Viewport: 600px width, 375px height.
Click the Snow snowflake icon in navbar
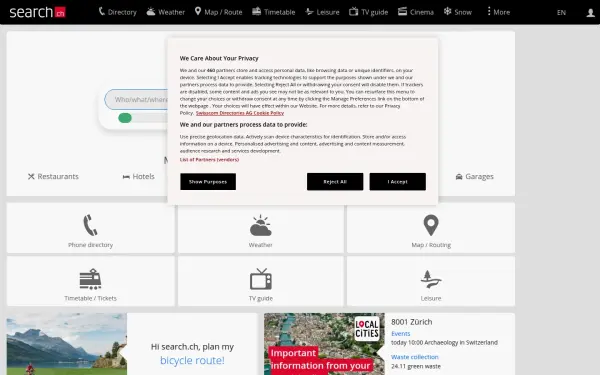447,11
